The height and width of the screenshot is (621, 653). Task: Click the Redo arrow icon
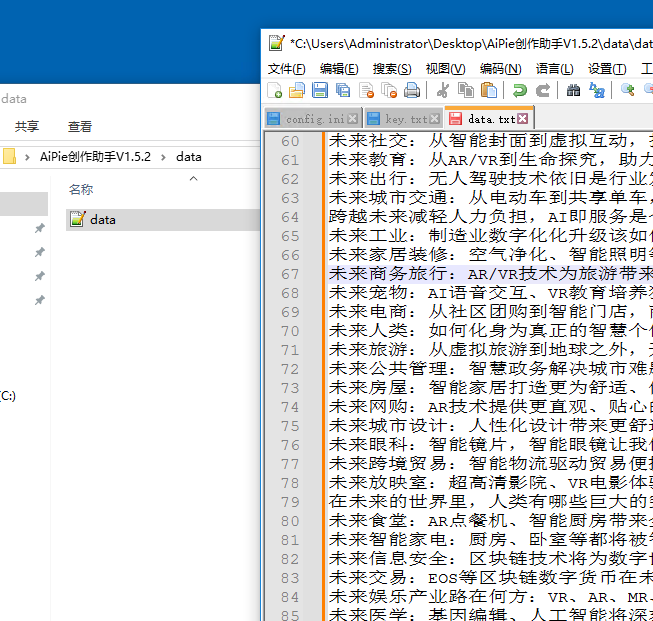click(x=543, y=90)
